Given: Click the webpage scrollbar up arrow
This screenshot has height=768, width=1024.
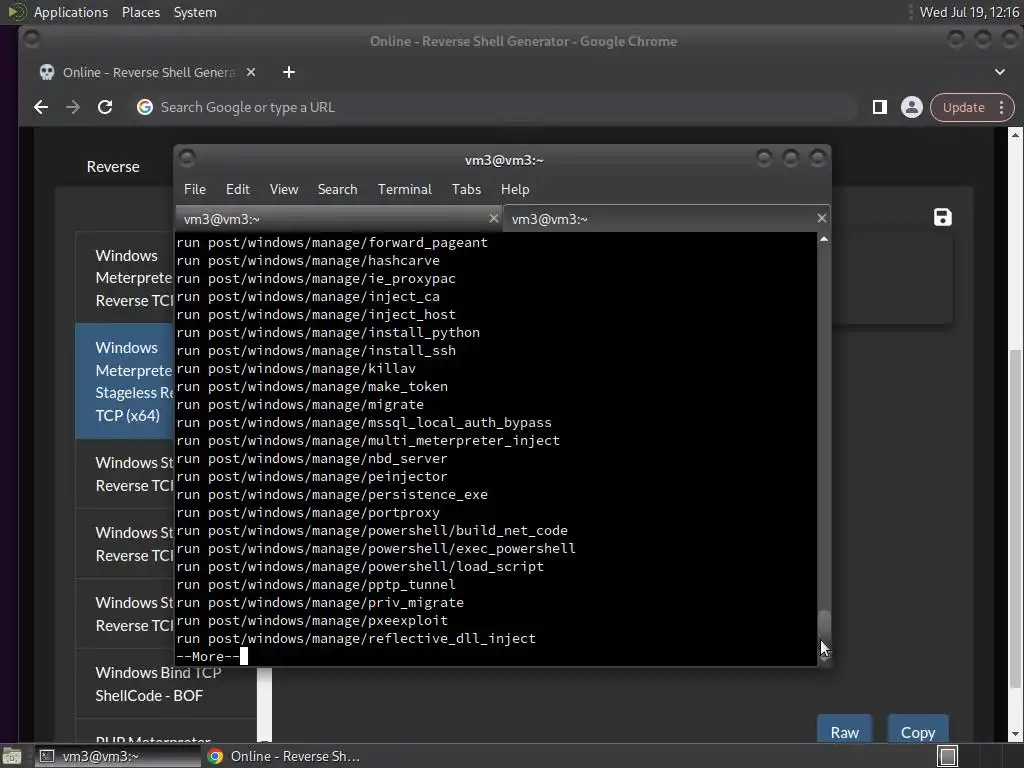Looking at the screenshot, I should (x=1015, y=135).
